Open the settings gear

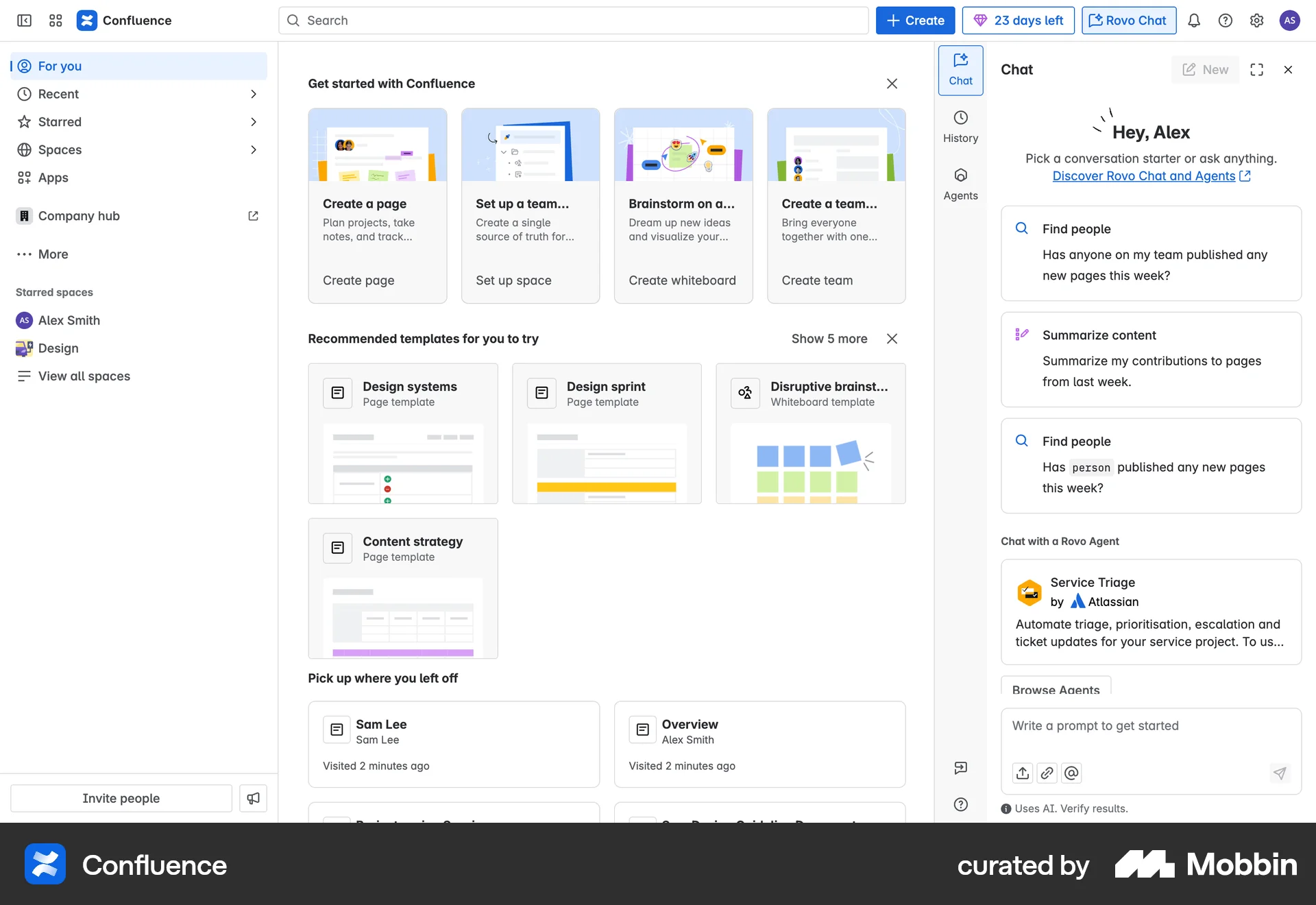point(1257,20)
